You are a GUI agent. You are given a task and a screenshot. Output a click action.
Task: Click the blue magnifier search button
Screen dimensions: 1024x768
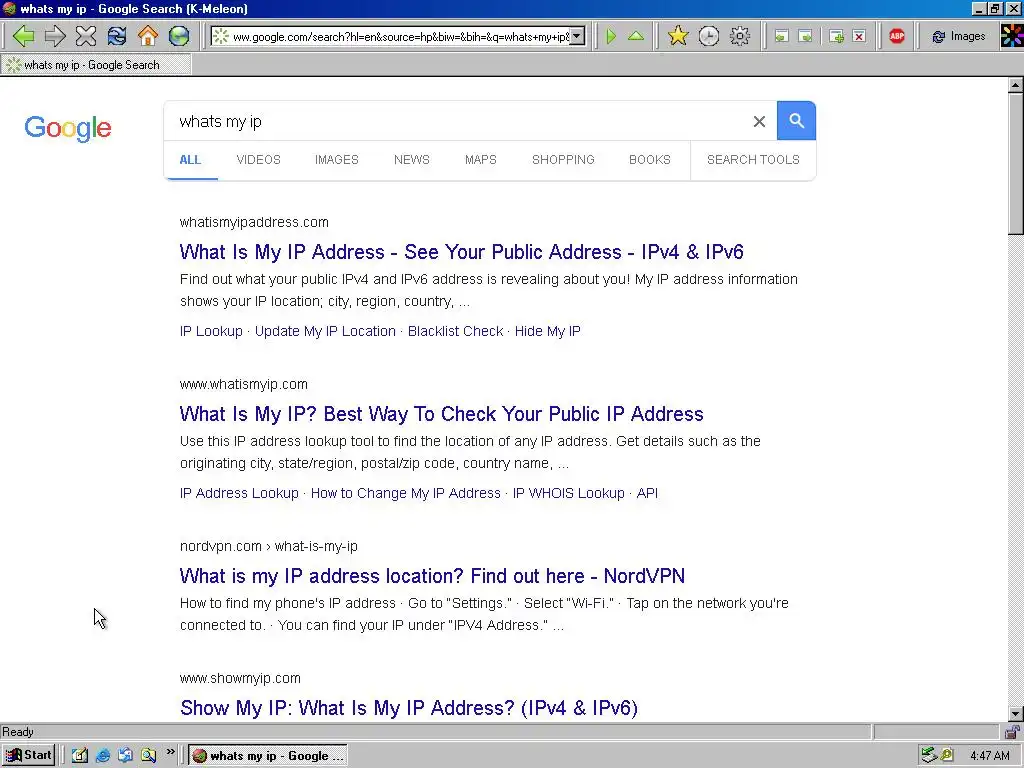[x=796, y=121]
